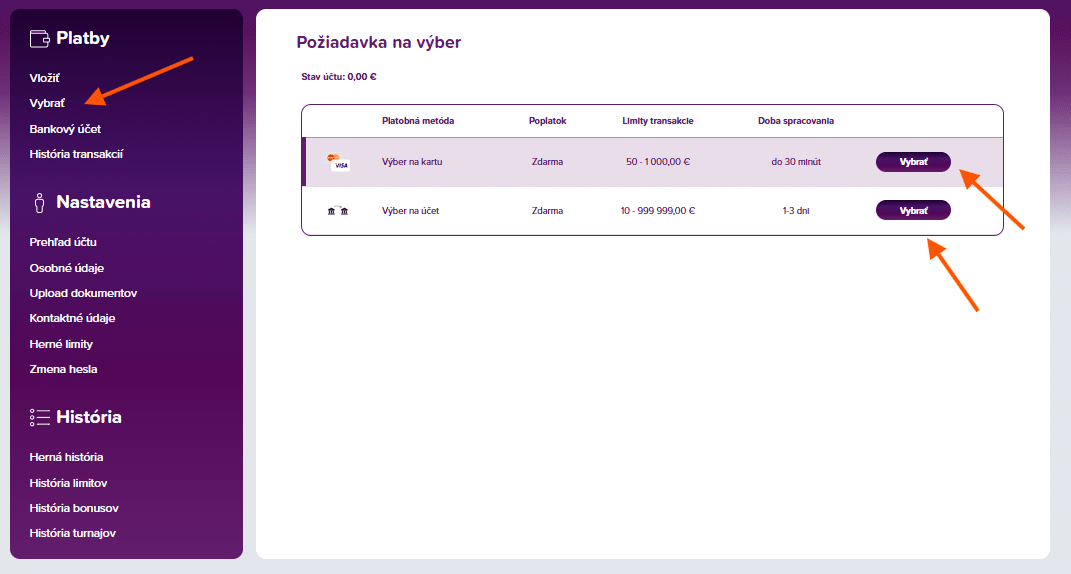Viewport: 1071px width, 574px height.
Task: Open História bonusov
Action: tap(74, 508)
